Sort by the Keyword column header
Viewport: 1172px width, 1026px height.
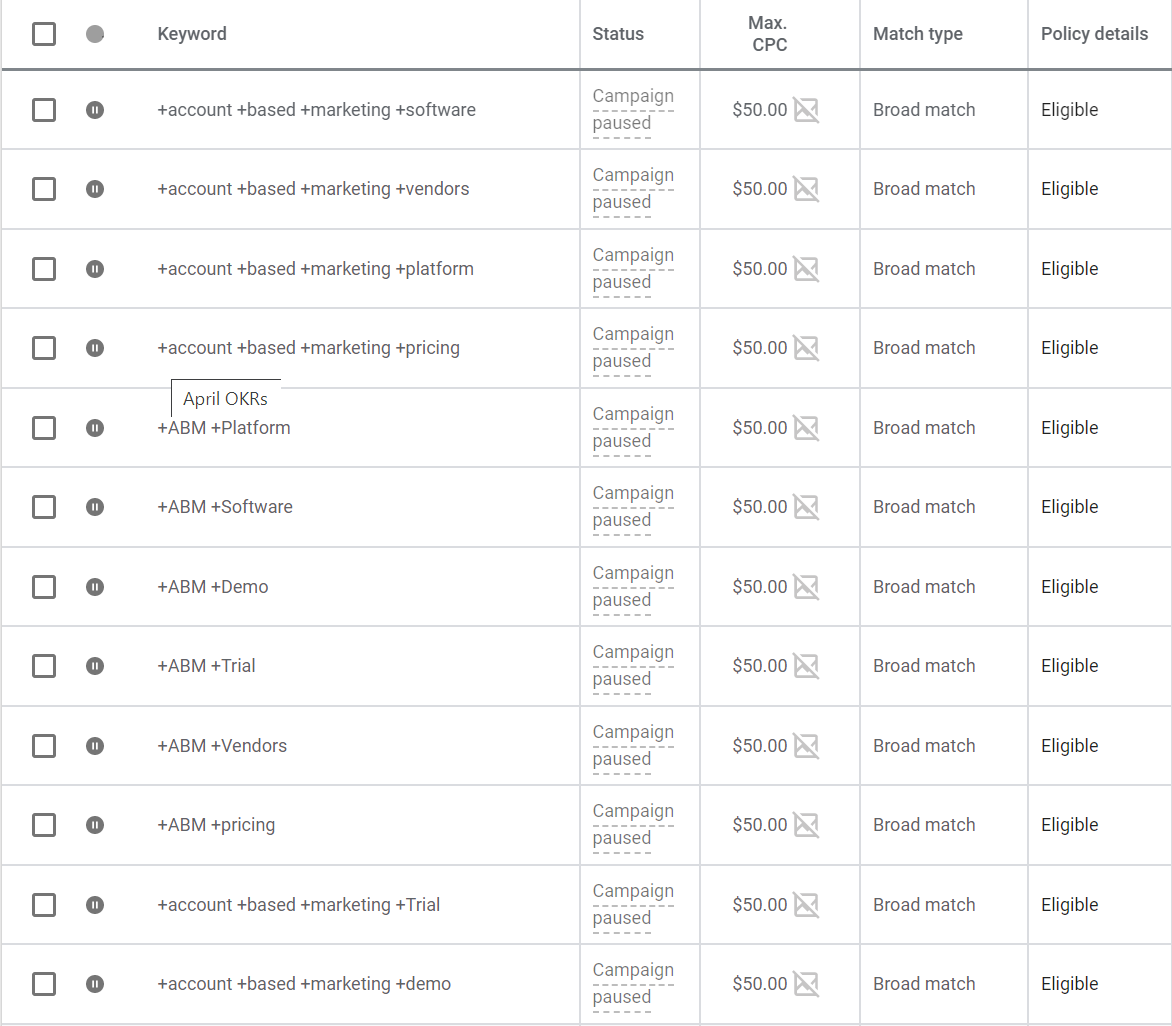pyautogui.click(x=192, y=34)
